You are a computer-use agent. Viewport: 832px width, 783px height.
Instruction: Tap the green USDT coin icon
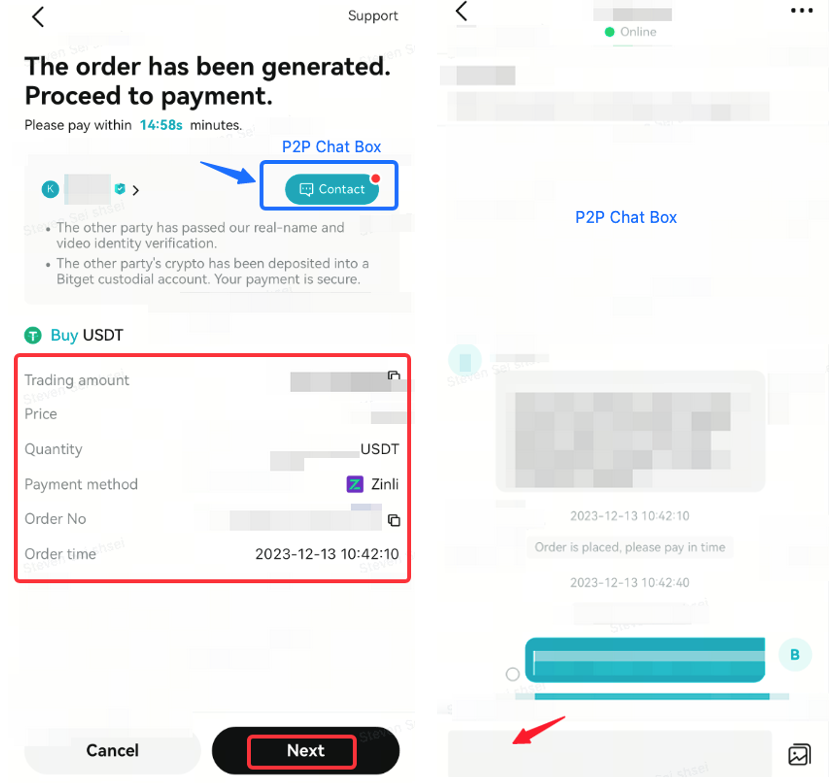coord(33,335)
